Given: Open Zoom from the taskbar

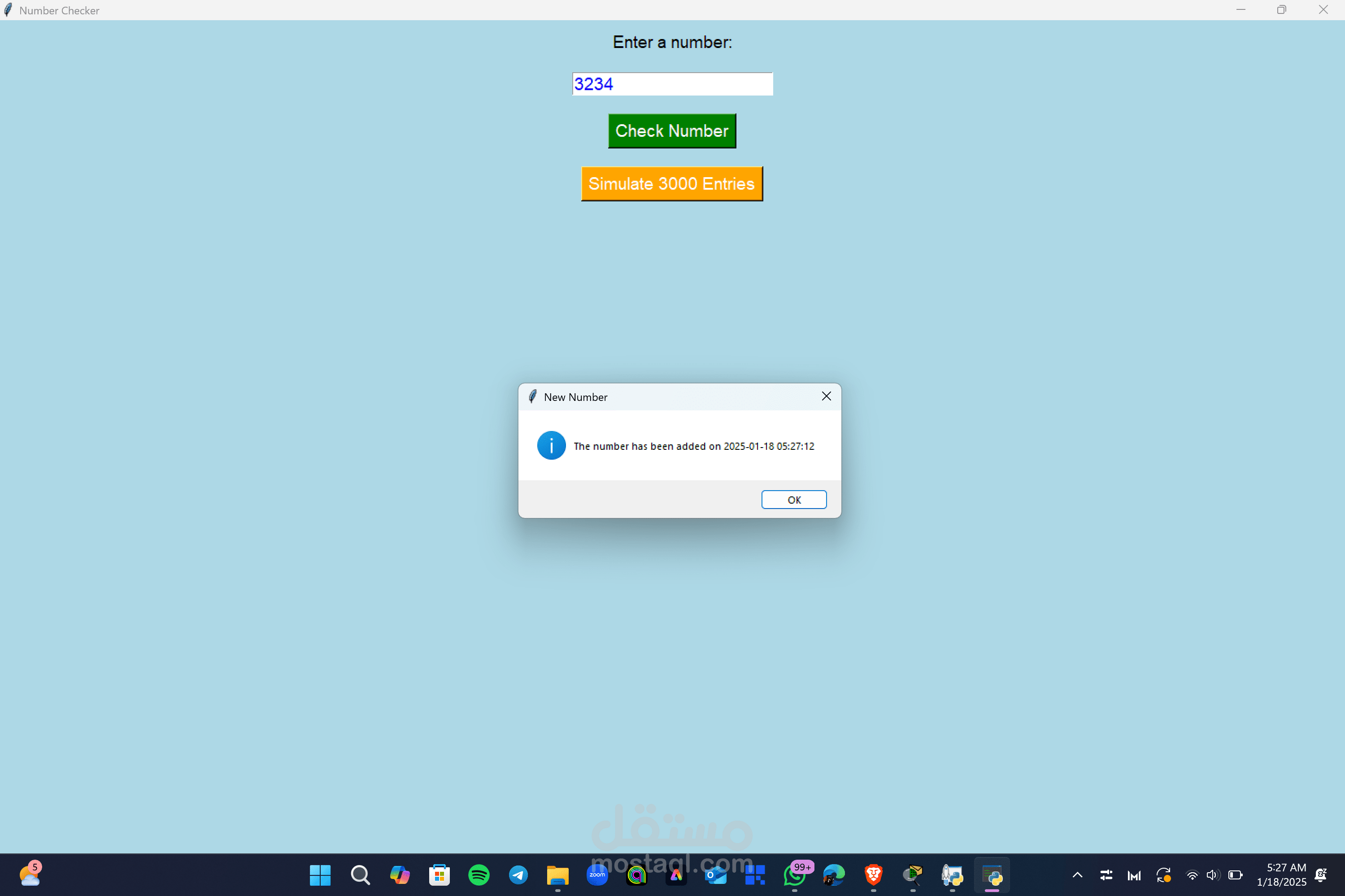Looking at the screenshot, I should [596, 874].
